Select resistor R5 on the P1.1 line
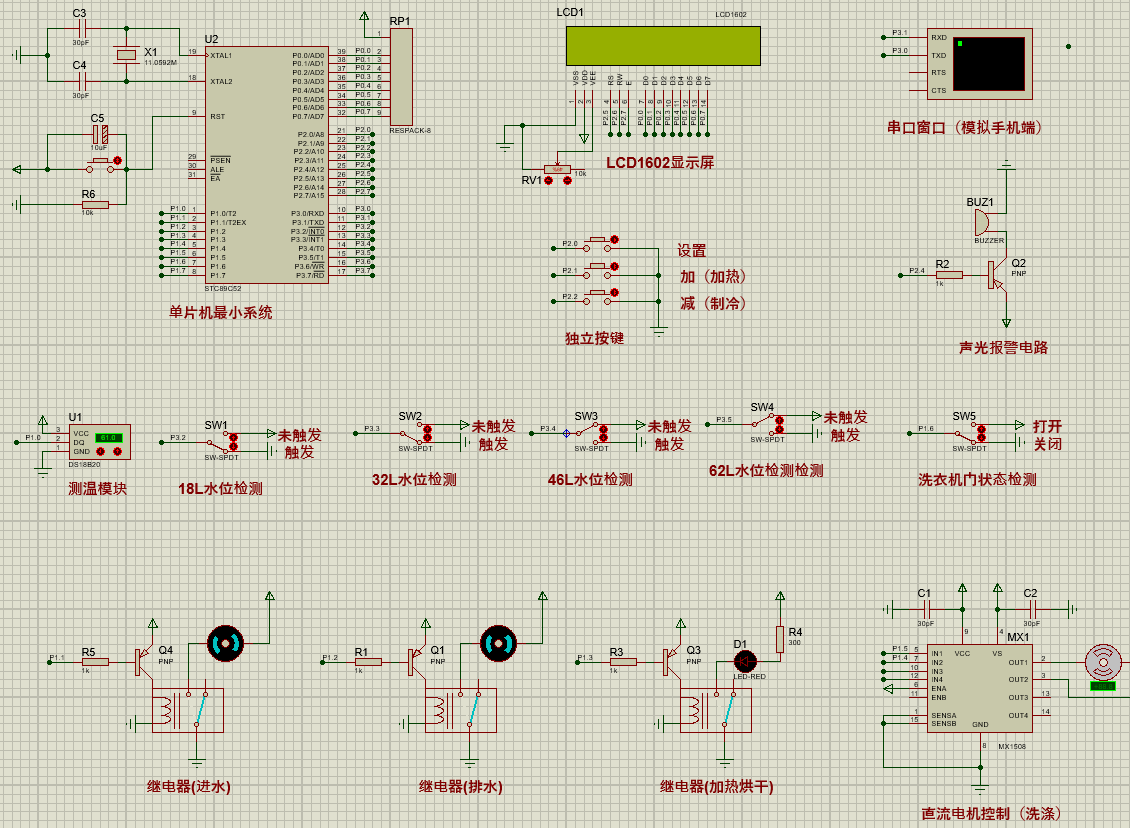This screenshot has width=1130, height=828. coord(94,662)
